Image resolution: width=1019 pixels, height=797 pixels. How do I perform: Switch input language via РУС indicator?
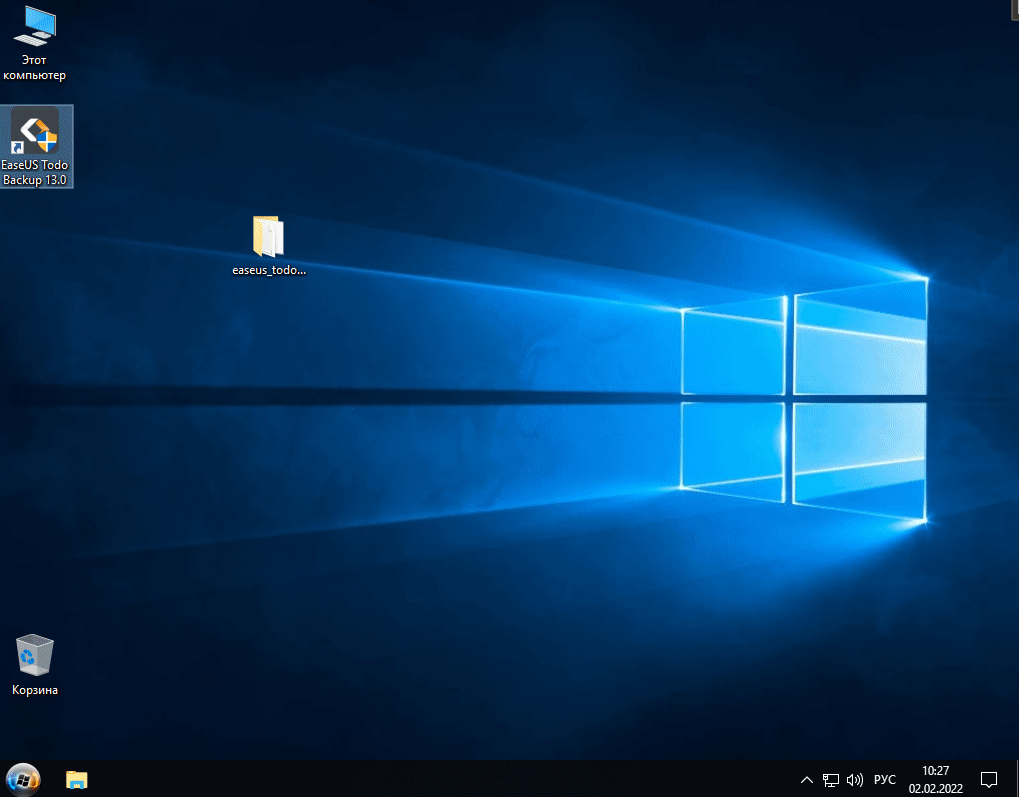pyautogui.click(x=884, y=779)
